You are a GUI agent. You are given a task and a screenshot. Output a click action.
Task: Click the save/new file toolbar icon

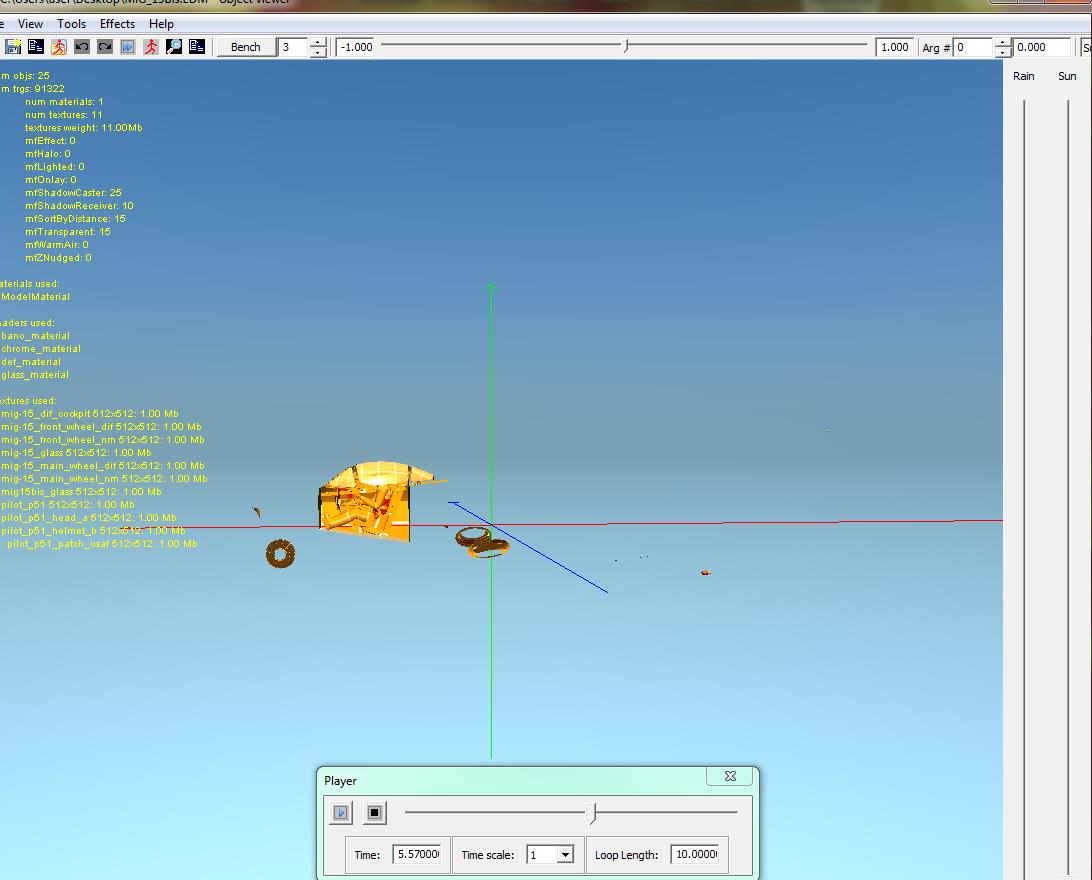13,47
